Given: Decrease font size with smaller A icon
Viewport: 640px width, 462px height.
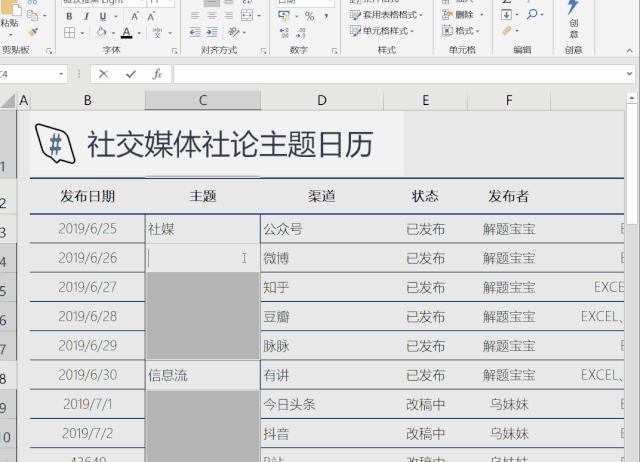Looking at the screenshot, I should [x=151, y=16].
